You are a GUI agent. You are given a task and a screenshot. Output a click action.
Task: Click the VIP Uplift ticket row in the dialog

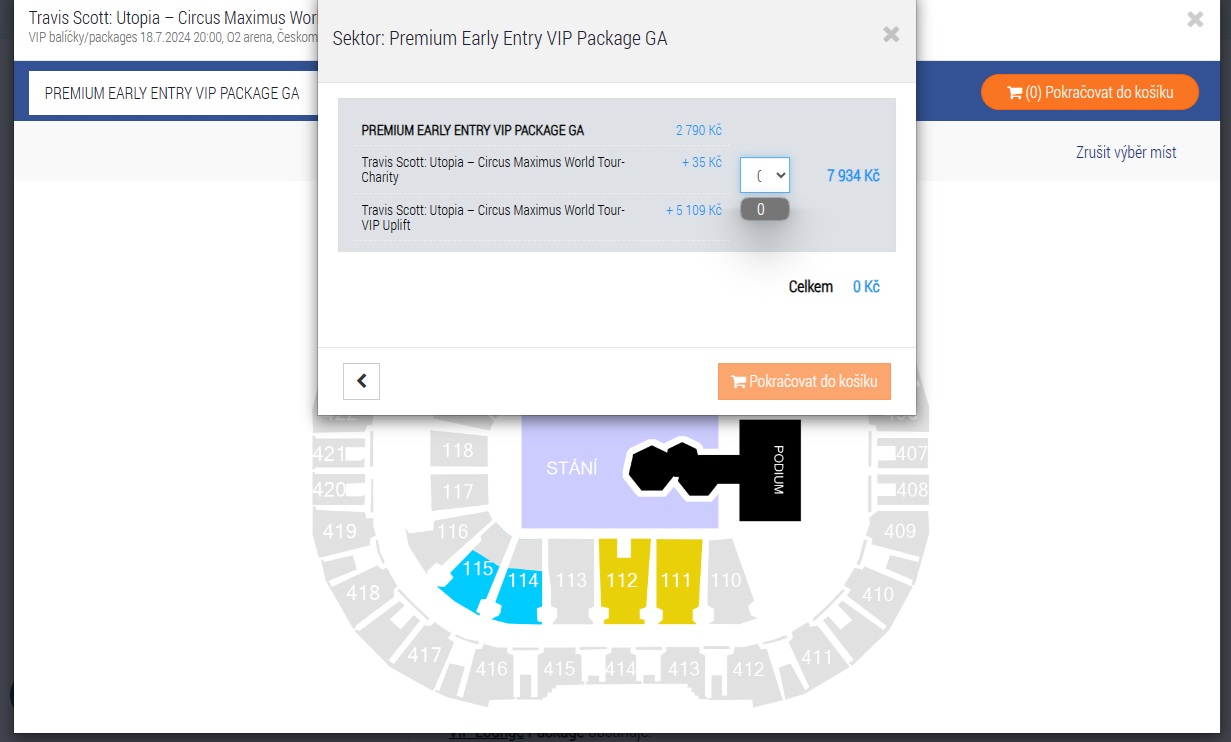(x=493, y=217)
